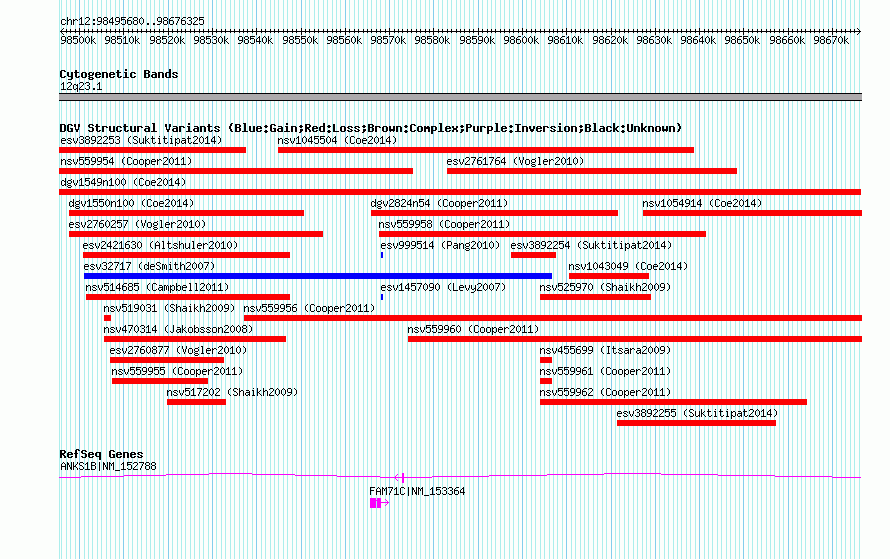The width and height of the screenshot is (890, 559).
Task: Click the red esv3892254 loss bar
Action: coord(534,255)
